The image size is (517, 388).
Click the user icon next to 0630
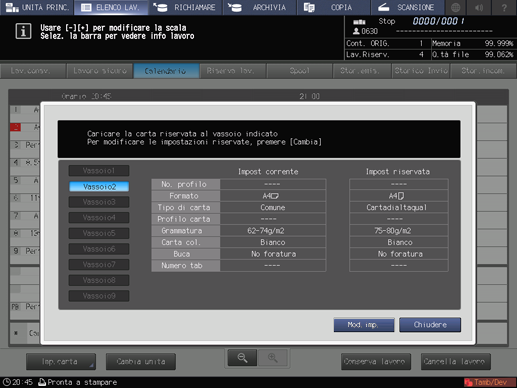point(356,31)
